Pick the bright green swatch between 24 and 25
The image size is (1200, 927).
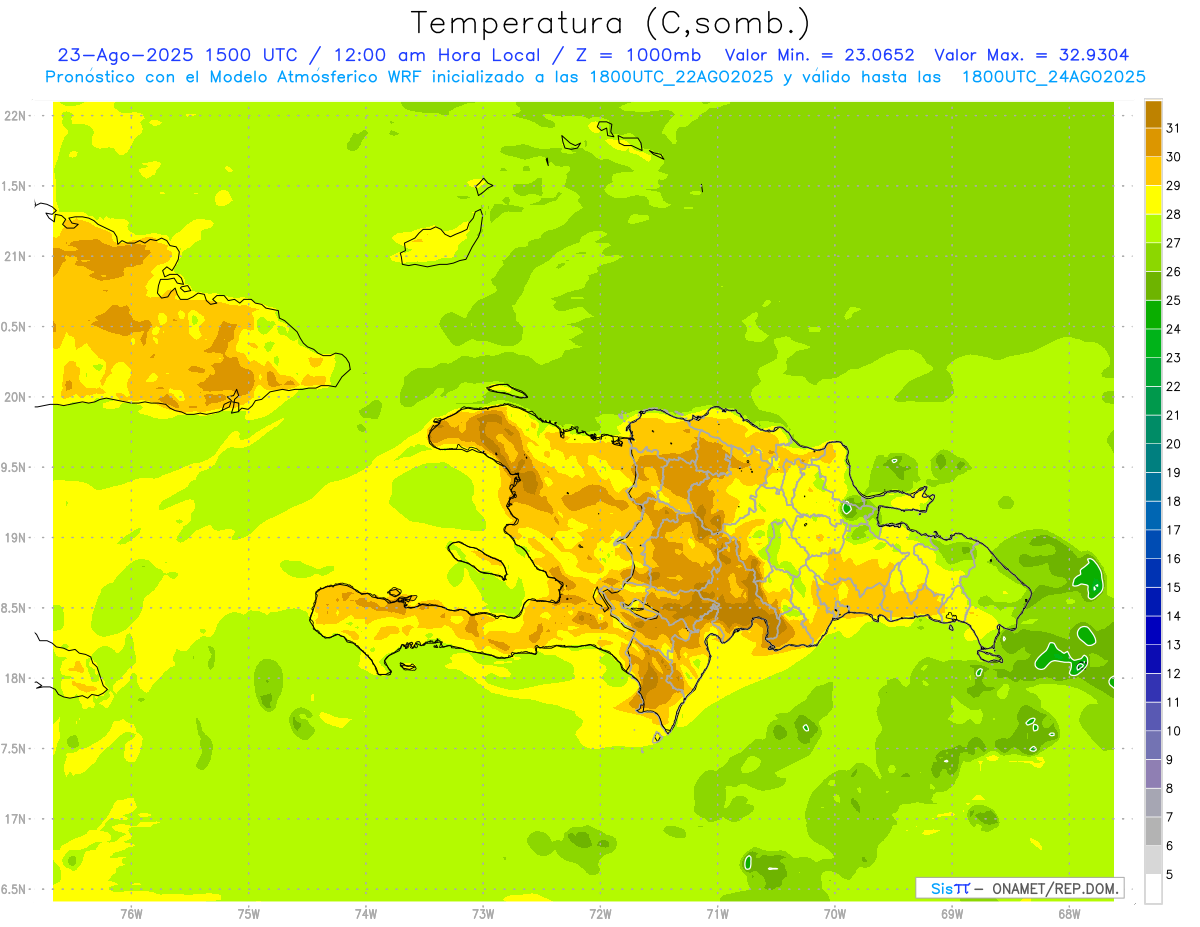pos(1153,315)
